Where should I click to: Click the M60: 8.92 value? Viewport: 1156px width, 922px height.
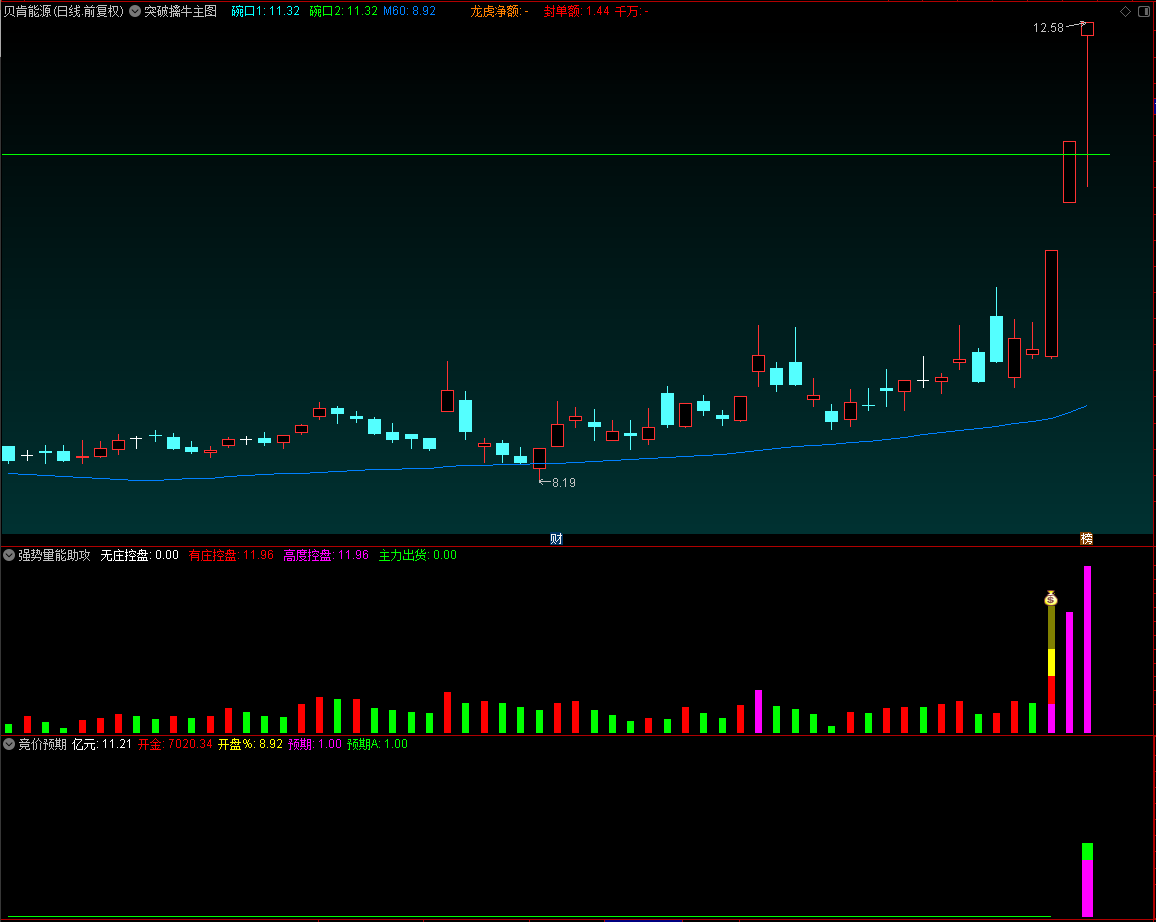(x=409, y=11)
